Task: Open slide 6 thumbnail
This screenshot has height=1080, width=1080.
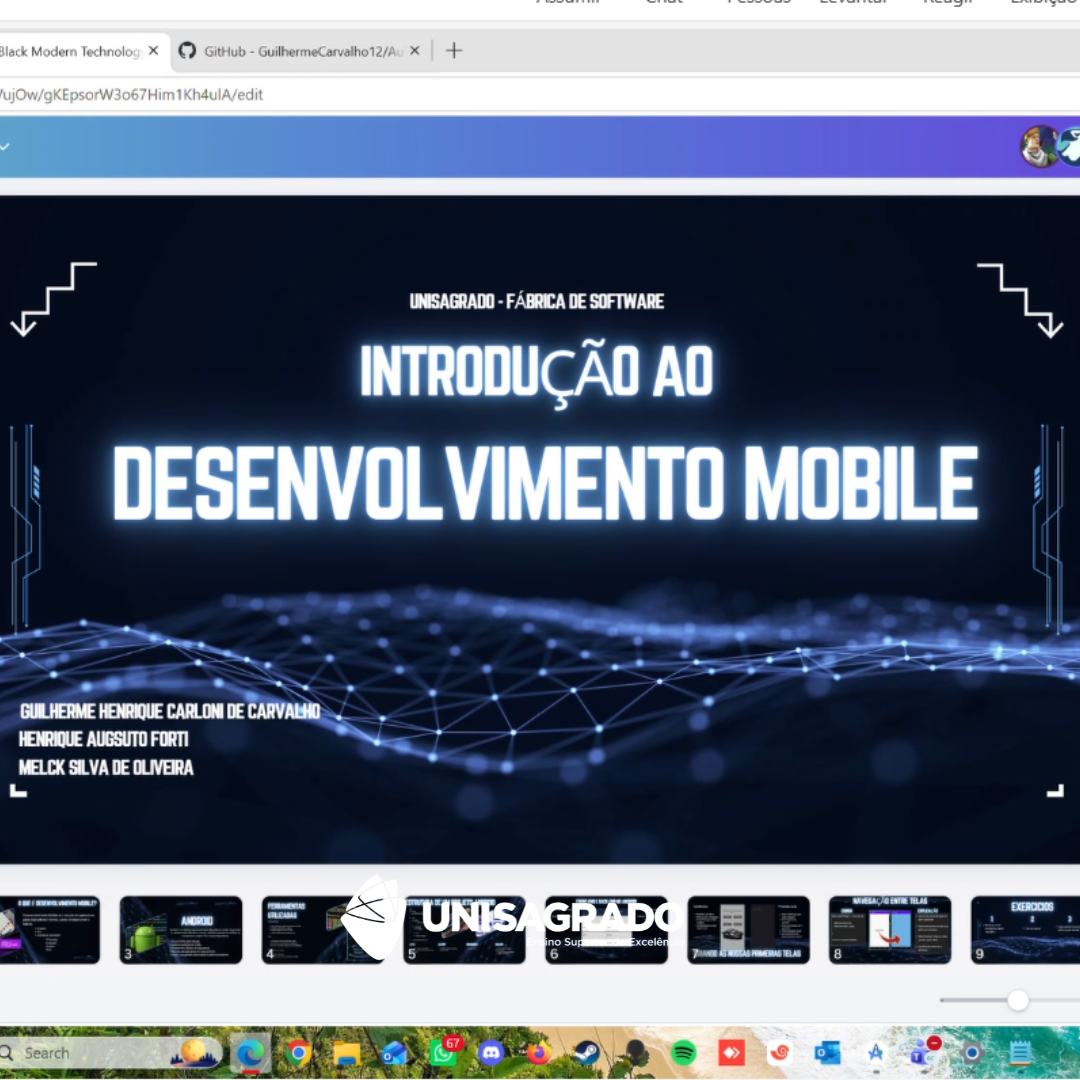Action: click(x=606, y=930)
